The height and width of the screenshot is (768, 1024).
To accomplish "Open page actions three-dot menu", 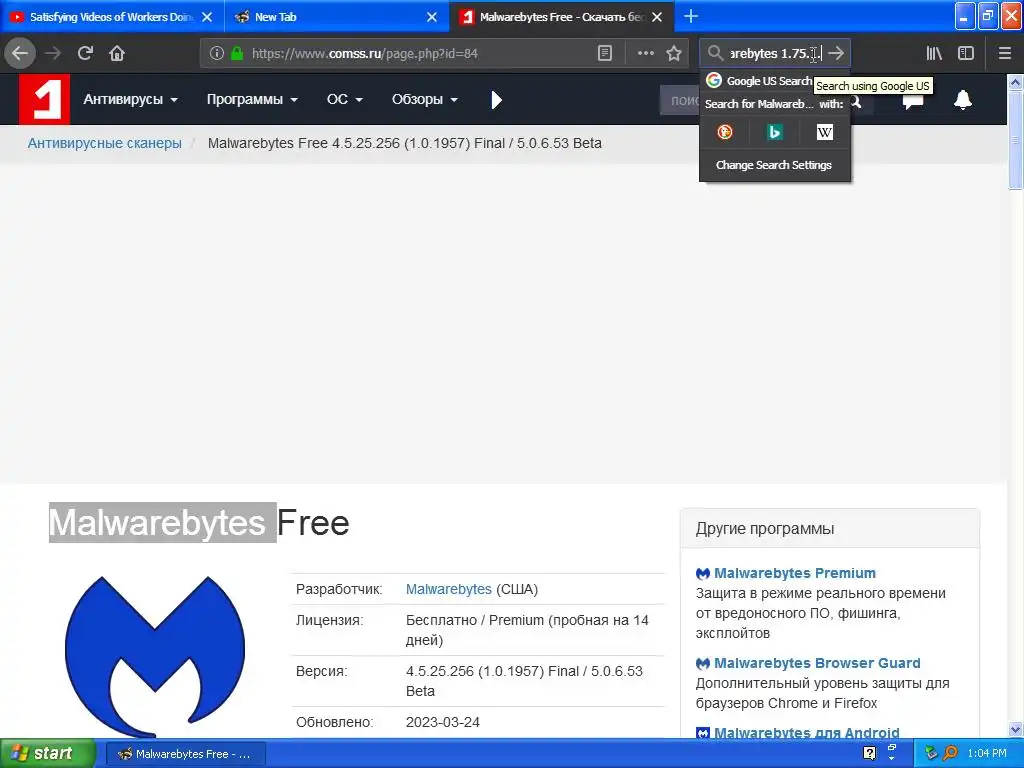I will [x=645, y=53].
